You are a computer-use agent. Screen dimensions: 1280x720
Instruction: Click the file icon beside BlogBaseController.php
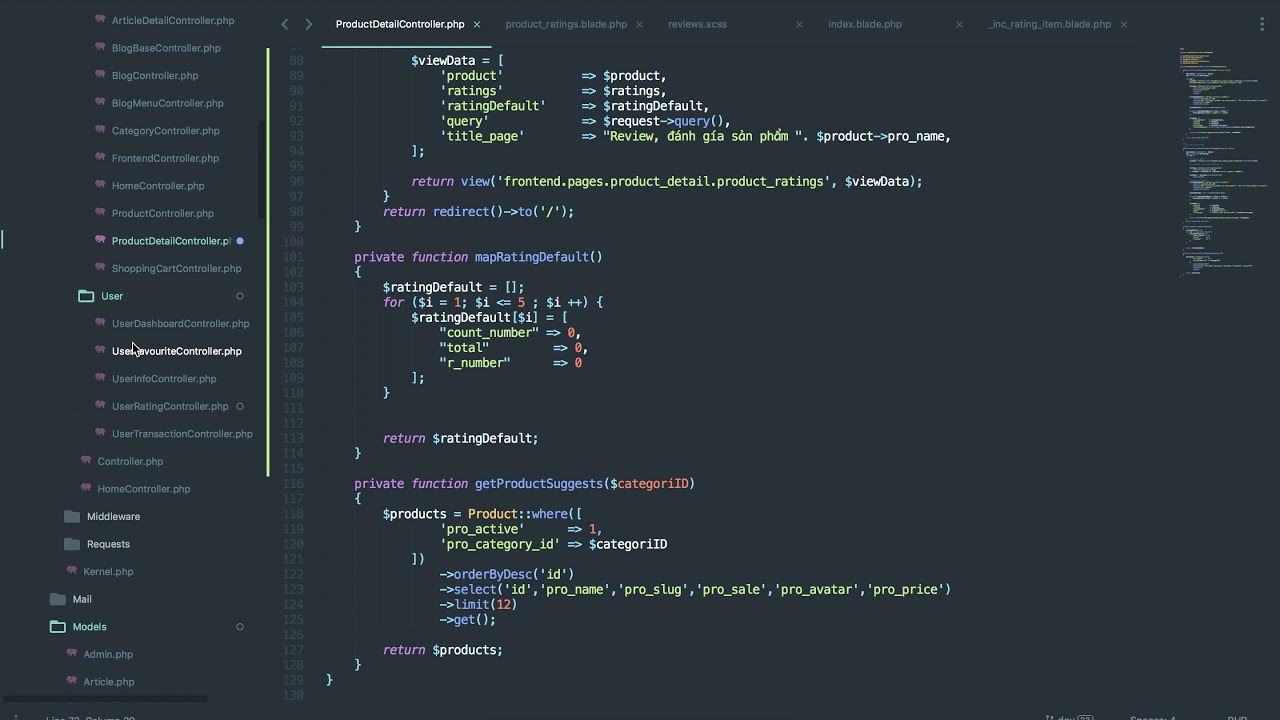tap(101, 47)
